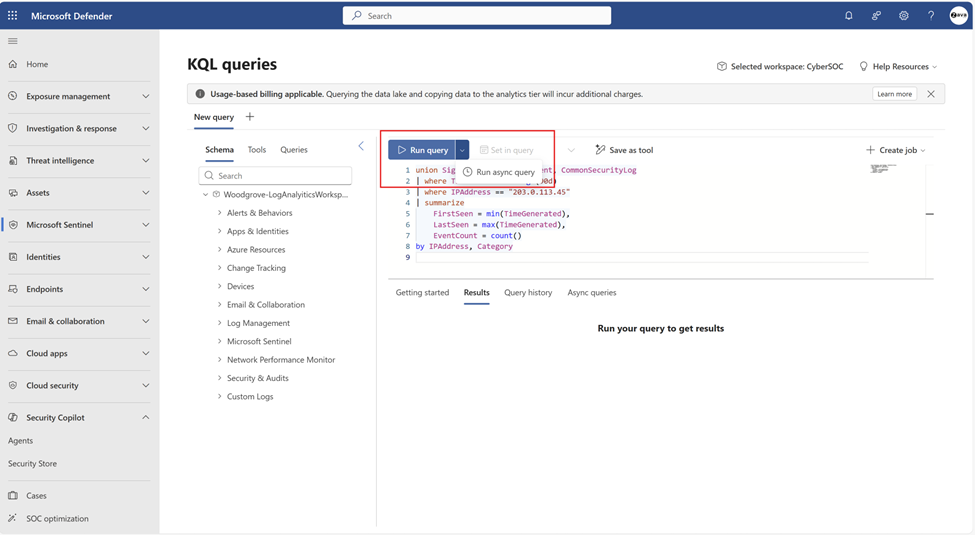Open Agents under Security Copilot
The width and height of the screenshot is (975, 535).
[21, 440]
